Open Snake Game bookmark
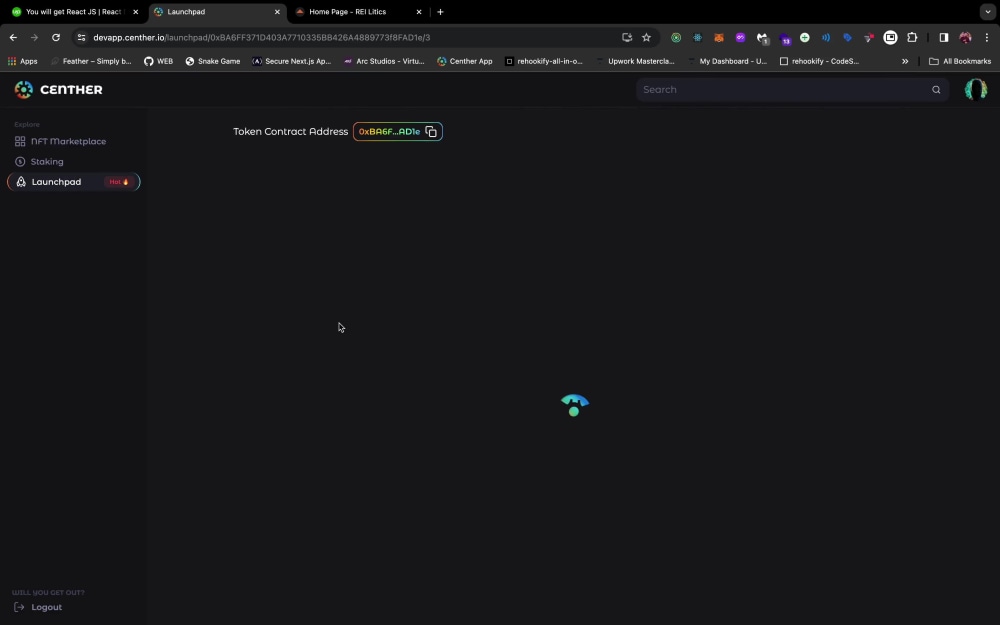Image resolution: width=1000 pixels, height=625 pixels. click(x=212, y=61)
